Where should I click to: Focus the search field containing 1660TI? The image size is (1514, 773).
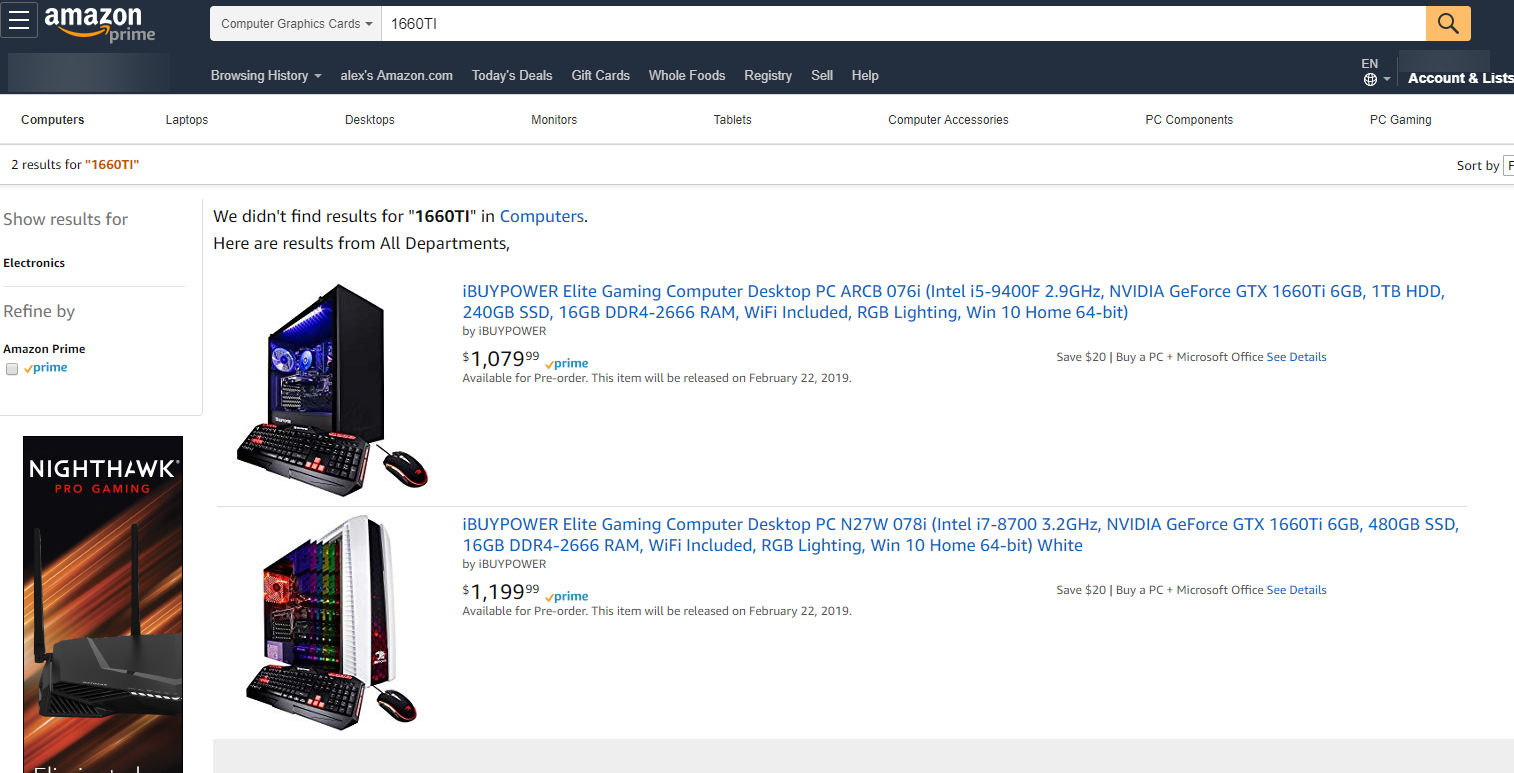click(904, 23)
